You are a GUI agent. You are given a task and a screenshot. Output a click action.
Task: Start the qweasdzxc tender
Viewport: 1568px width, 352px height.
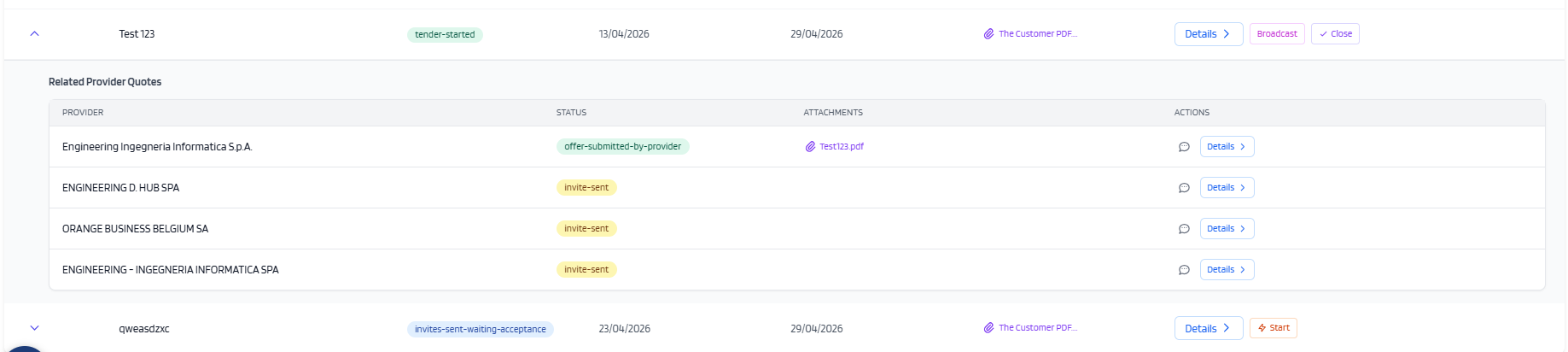click(1274, 328)
